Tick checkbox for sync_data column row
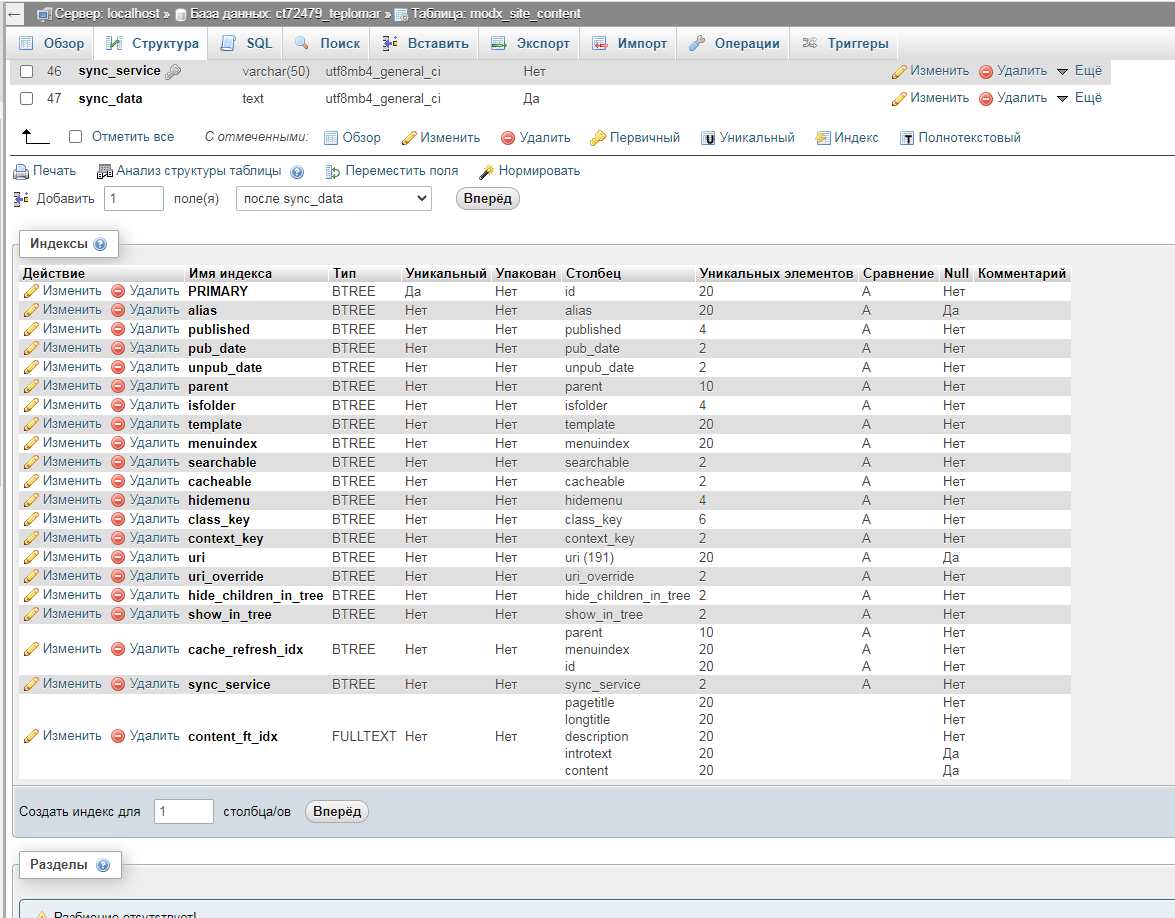This screenshot has height=918, width=1175. [x=27, y=98]
